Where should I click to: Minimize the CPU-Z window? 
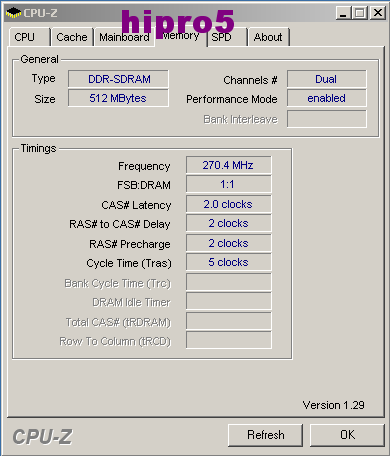343,13
